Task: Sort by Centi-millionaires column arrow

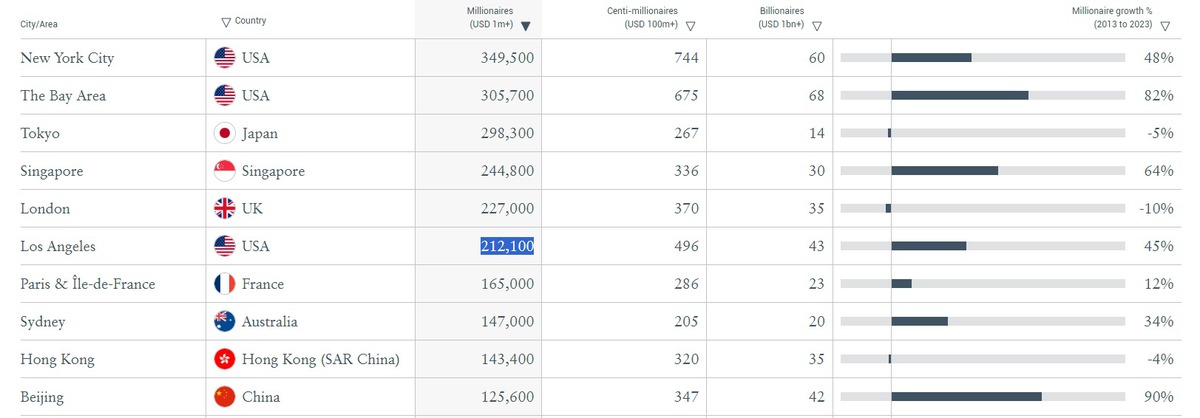Action: (691, 27)
